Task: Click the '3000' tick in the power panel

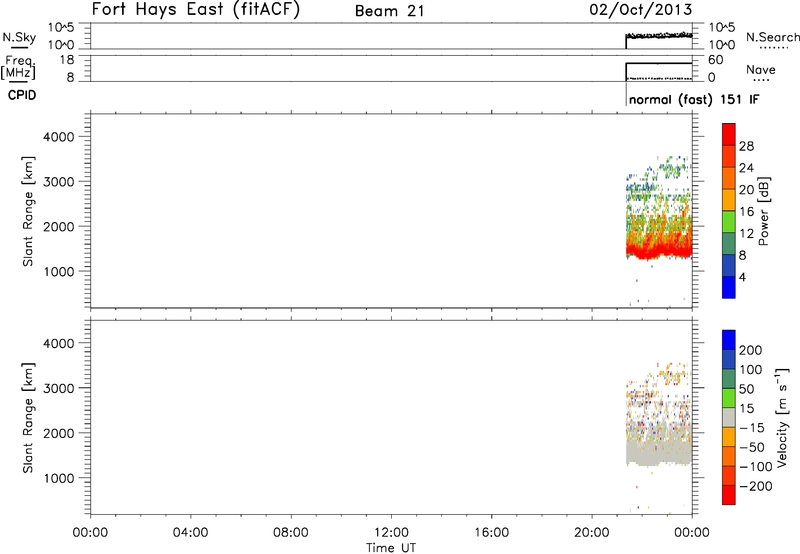Action: point(59,182)
